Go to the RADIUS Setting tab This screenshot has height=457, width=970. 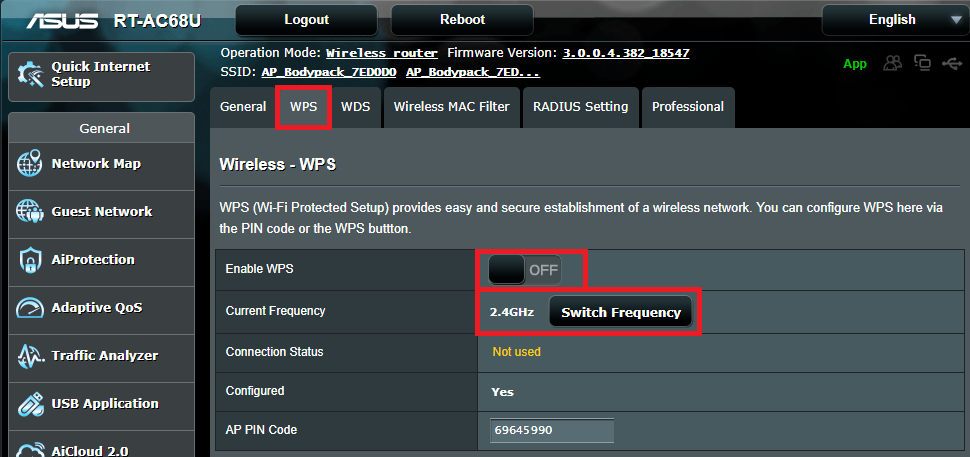coord(580,107)
